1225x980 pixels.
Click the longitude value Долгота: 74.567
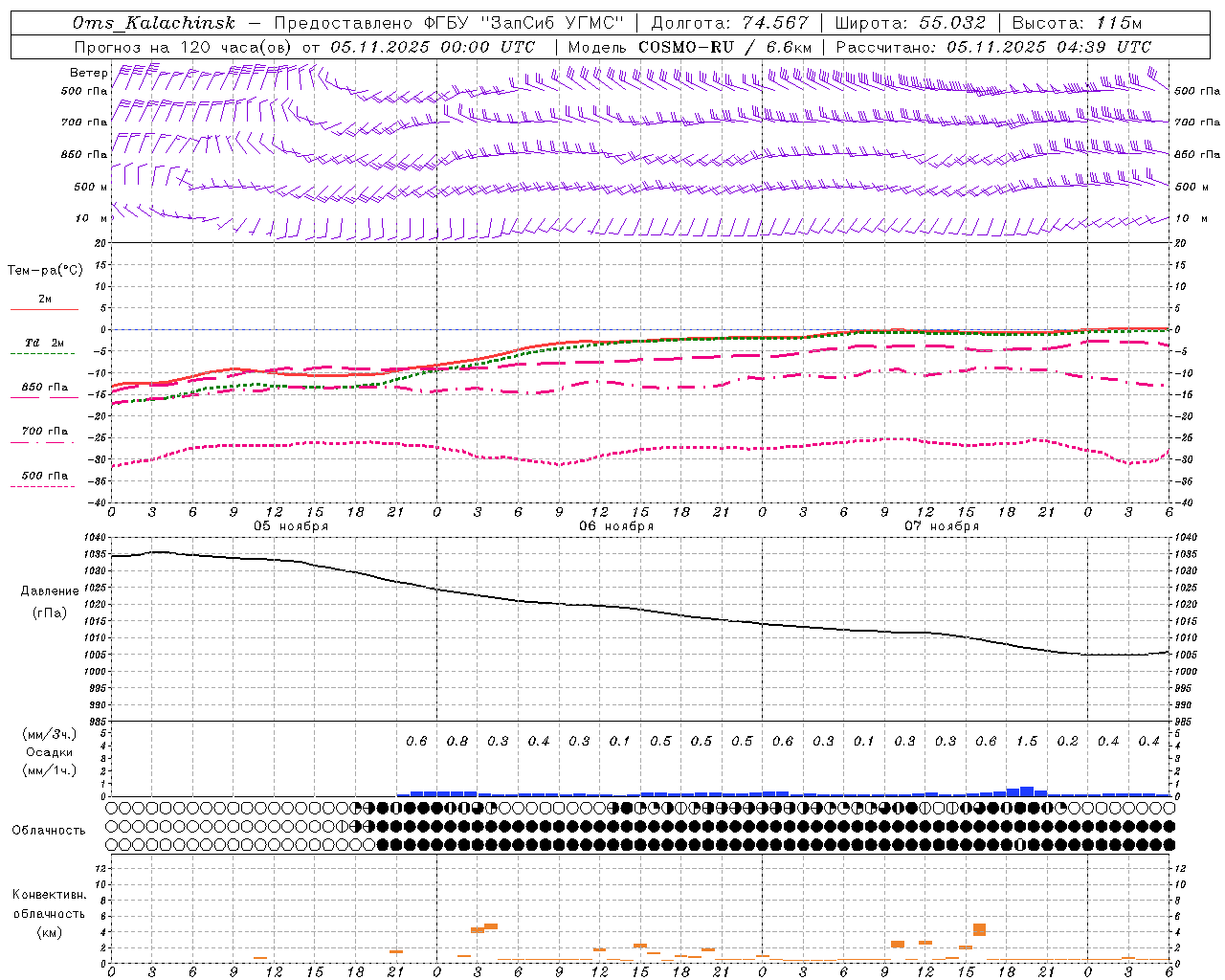[729, 23]
